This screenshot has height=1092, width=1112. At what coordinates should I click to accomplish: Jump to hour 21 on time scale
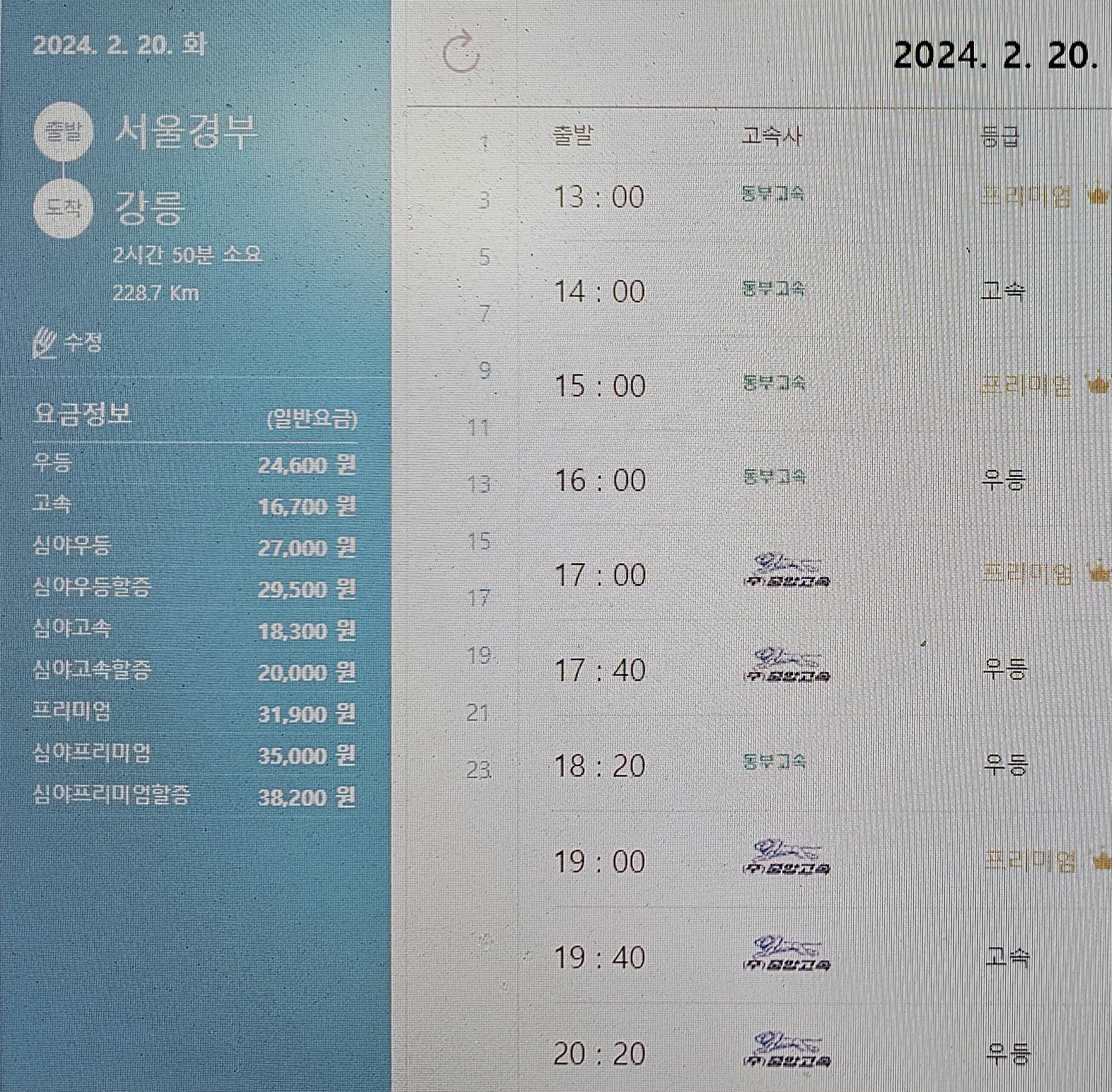tap(477, 713)
